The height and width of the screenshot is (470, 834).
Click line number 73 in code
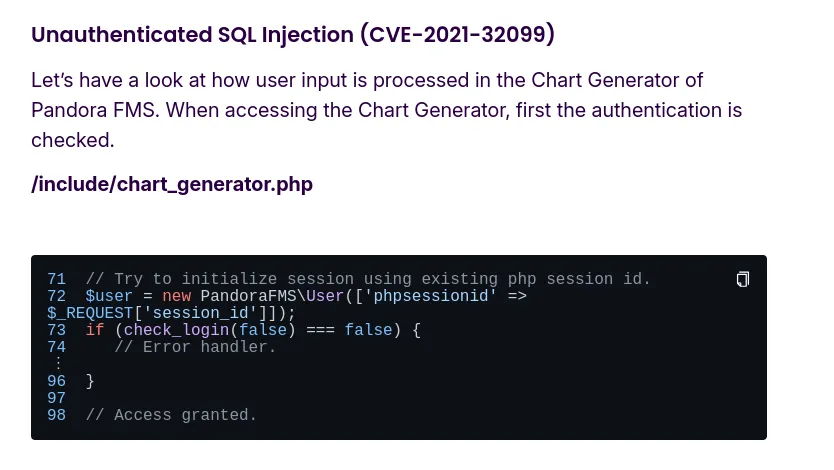[56, 330]
